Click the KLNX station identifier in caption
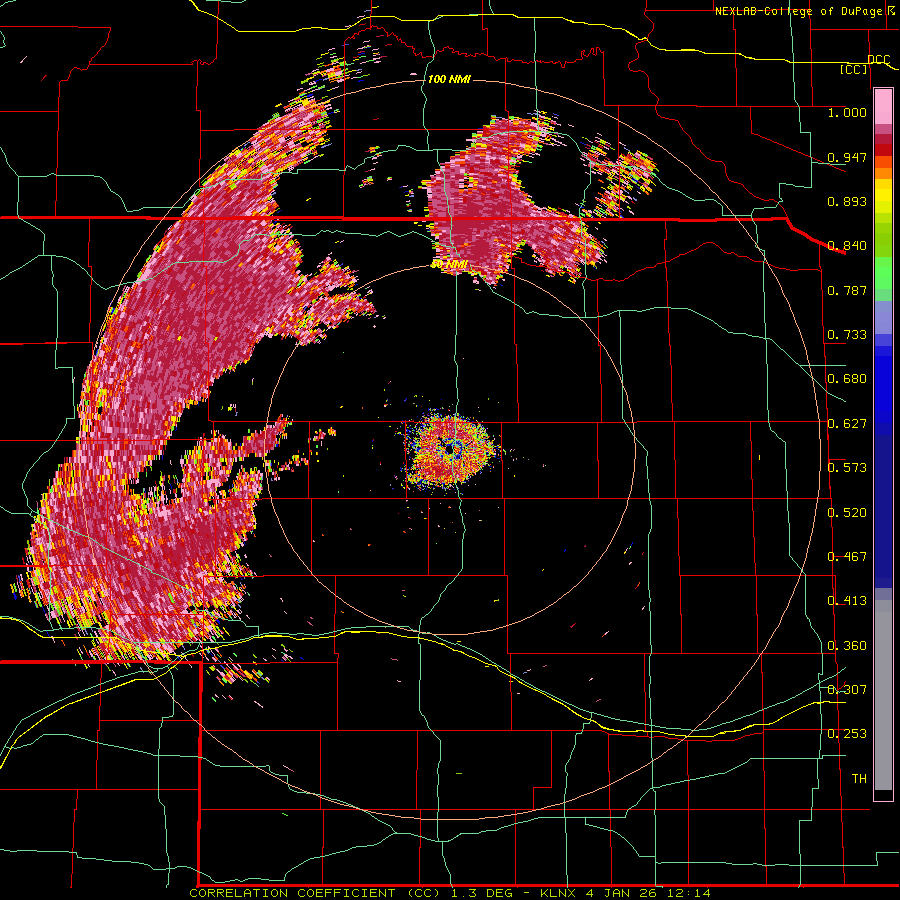 (x=558, y=893)
